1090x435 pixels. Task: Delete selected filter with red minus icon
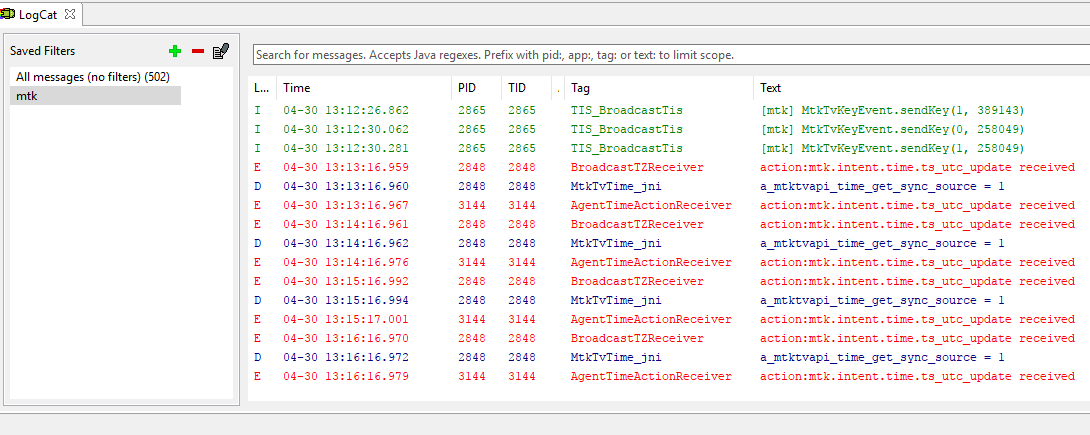pos(198,51)
